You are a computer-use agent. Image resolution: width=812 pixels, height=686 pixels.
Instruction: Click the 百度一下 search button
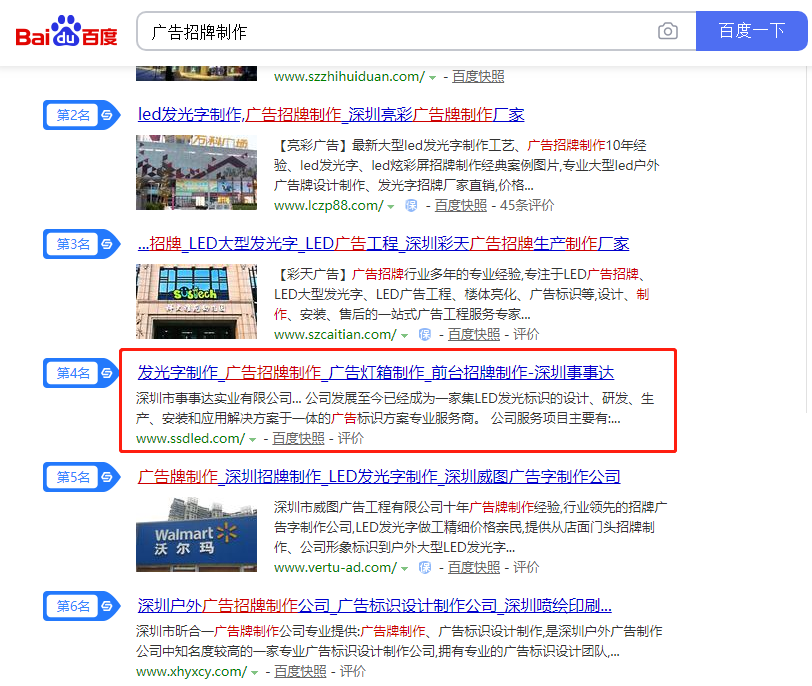(x=751, y=31)
